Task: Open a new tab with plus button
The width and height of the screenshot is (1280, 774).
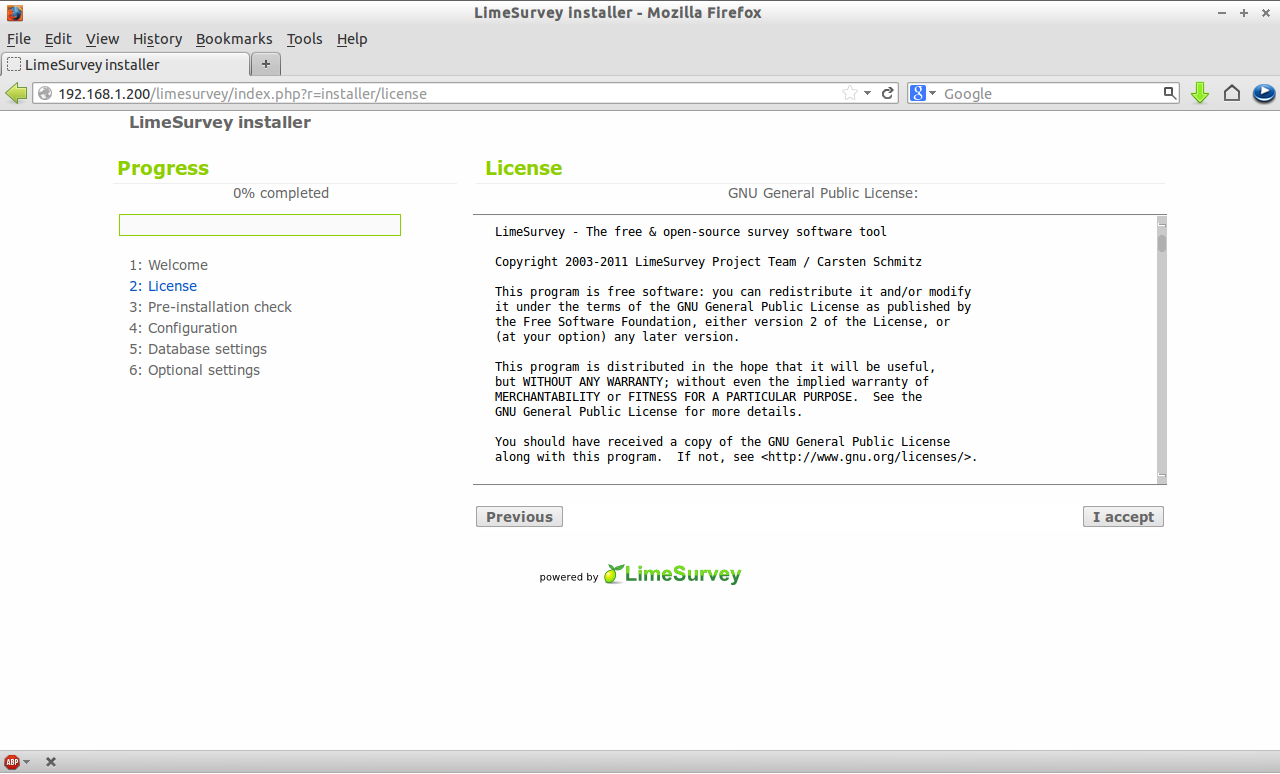Action: [x=266, y=64]
